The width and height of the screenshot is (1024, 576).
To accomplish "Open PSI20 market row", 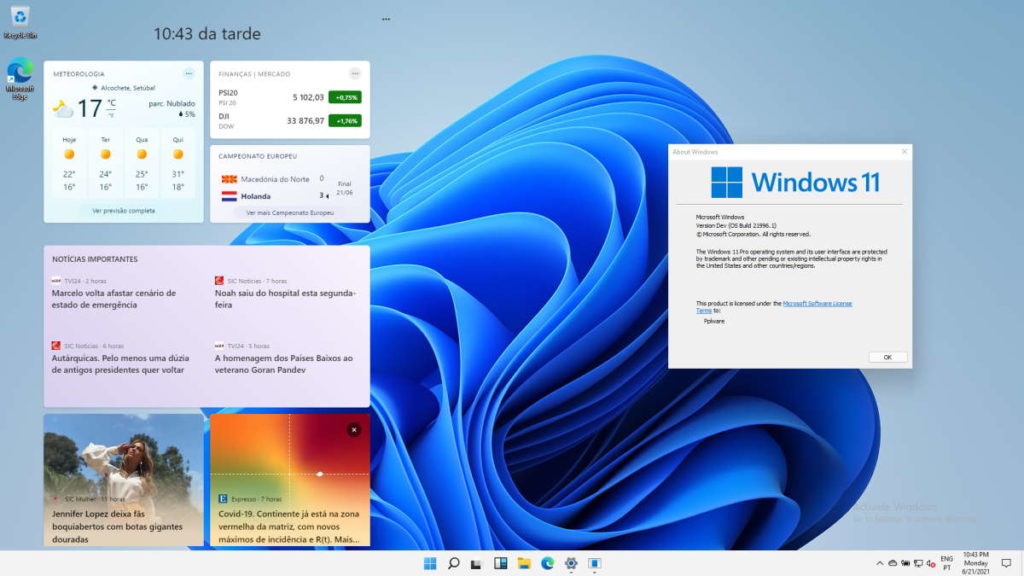I will pos(289,97).
